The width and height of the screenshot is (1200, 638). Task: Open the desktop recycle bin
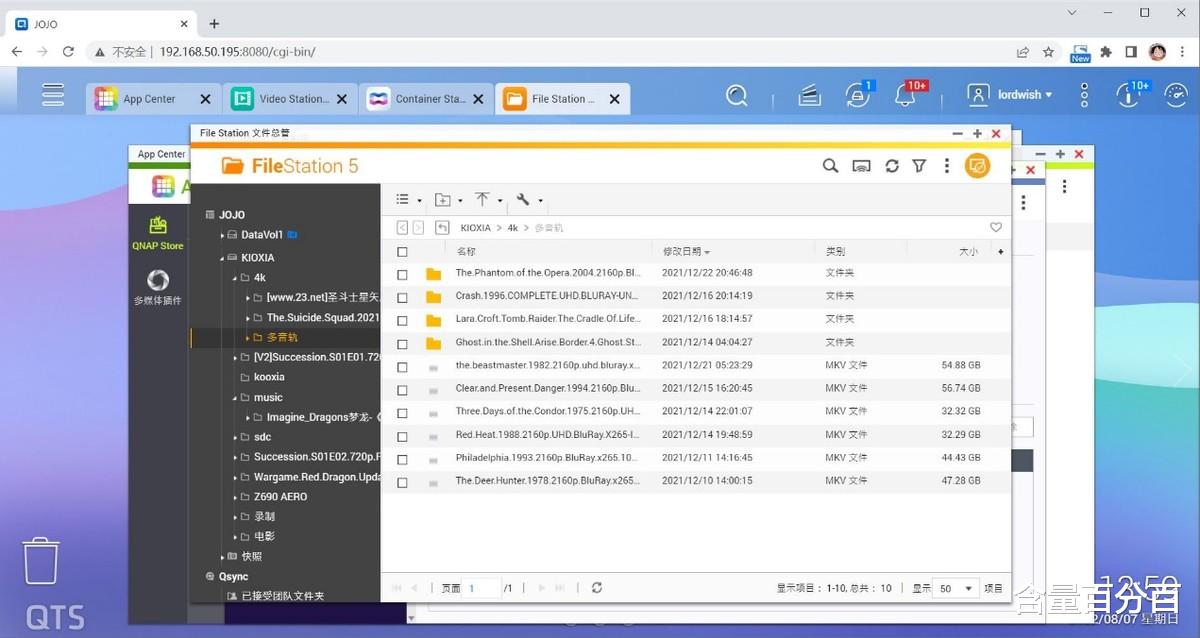(41, 560)
